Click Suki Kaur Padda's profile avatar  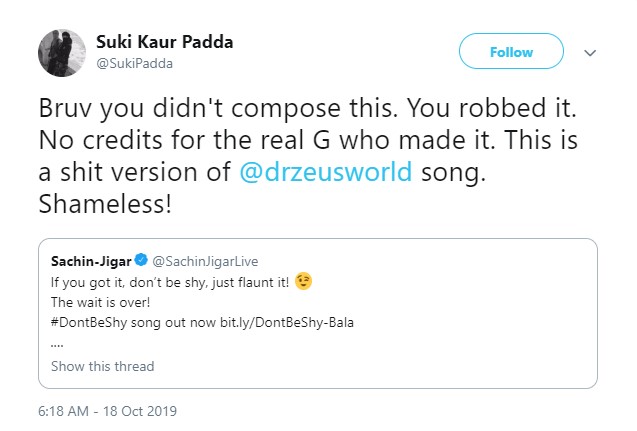click(x=59, y=53)
